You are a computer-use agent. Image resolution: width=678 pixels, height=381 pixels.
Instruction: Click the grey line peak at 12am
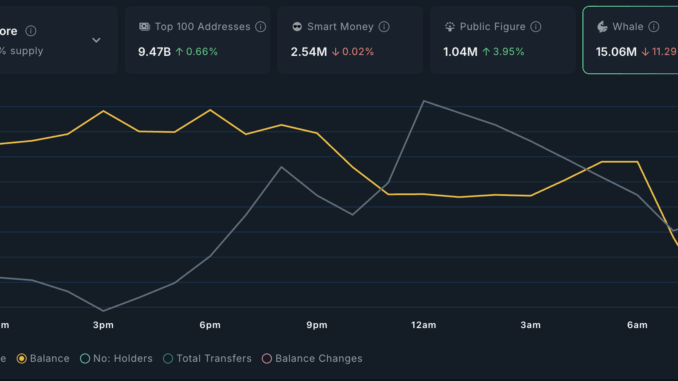(424, 101)
